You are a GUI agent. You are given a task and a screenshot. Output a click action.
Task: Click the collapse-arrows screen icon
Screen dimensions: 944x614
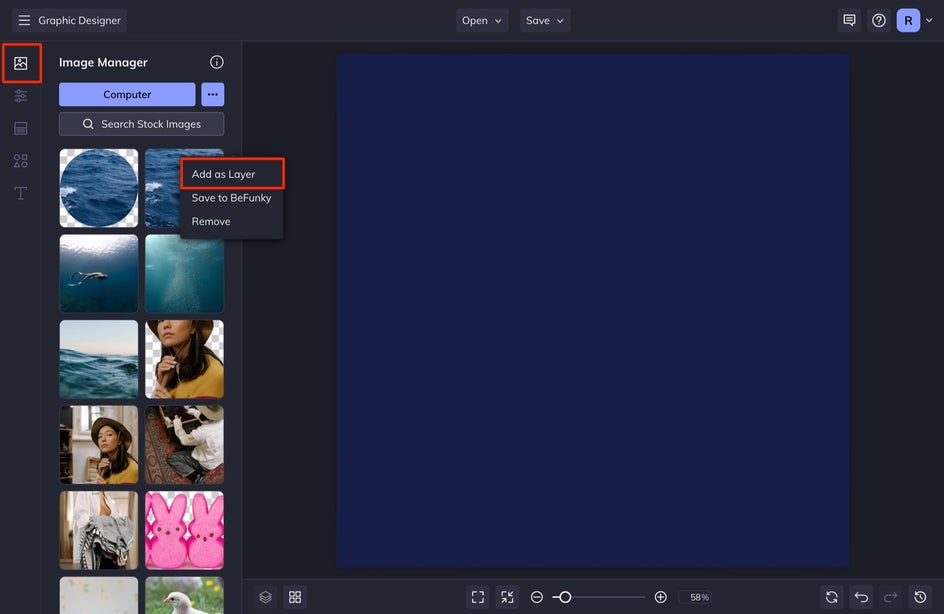508,597
